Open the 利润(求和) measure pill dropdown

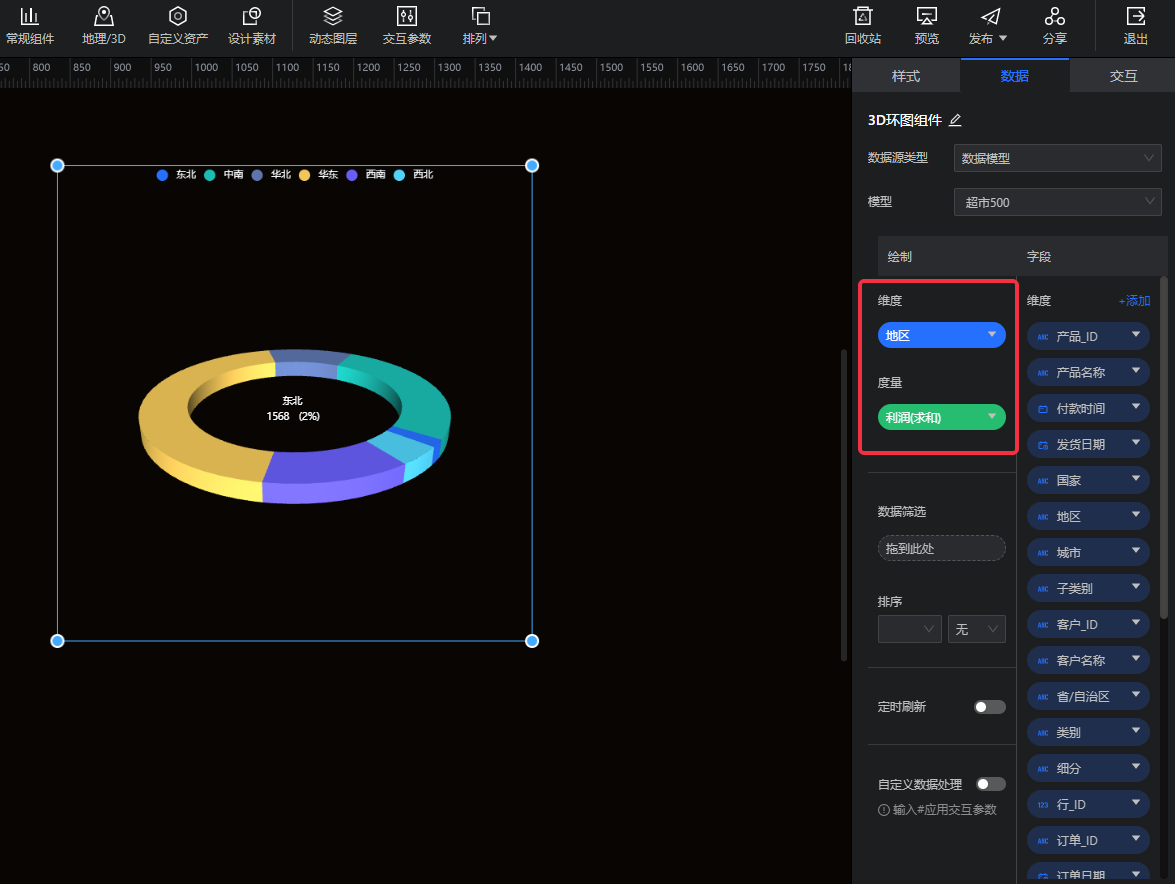[x=991, y=417]
